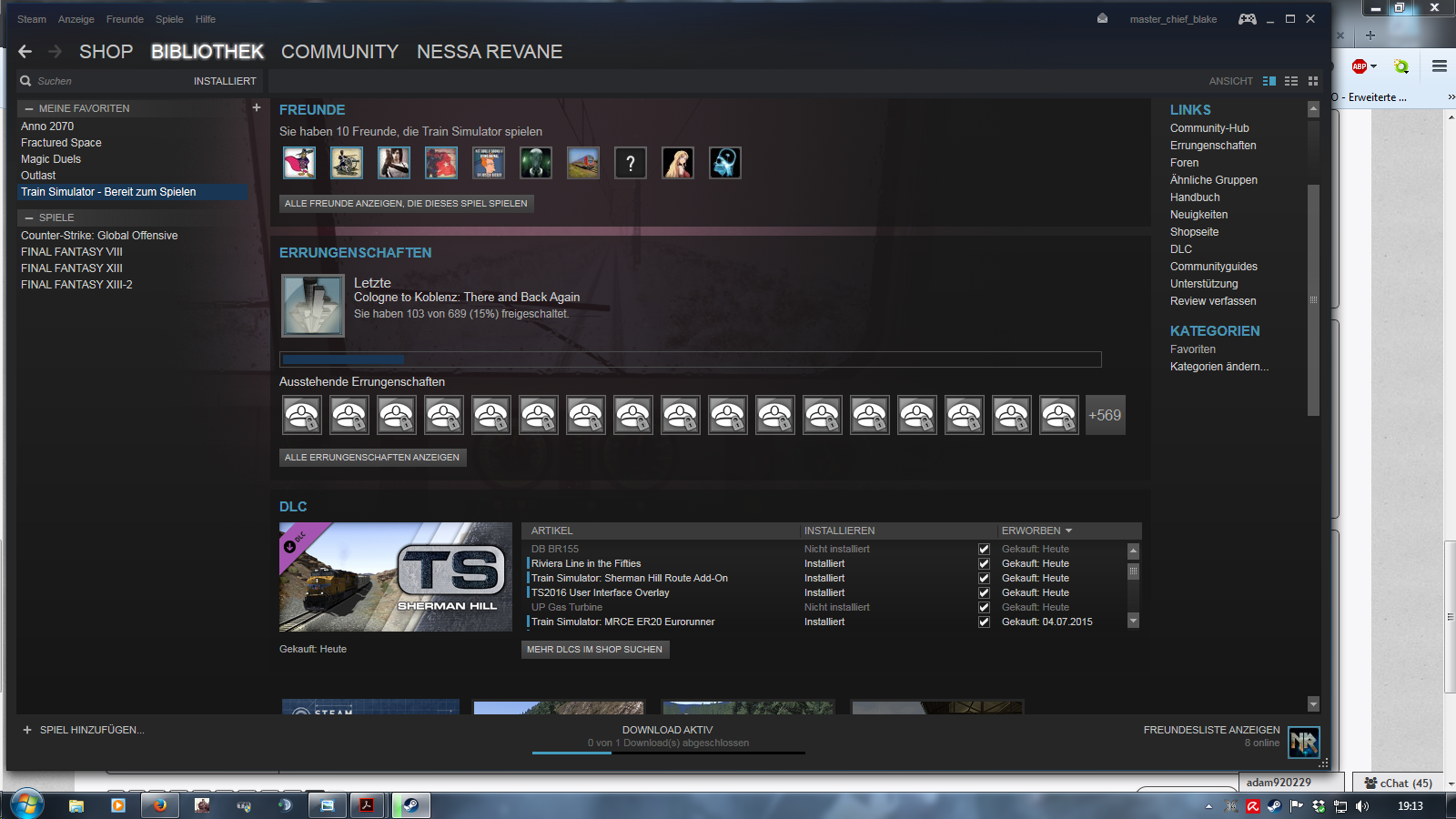Toggle install checkbox for UP Gas Turbine

(x=984, y=608)
